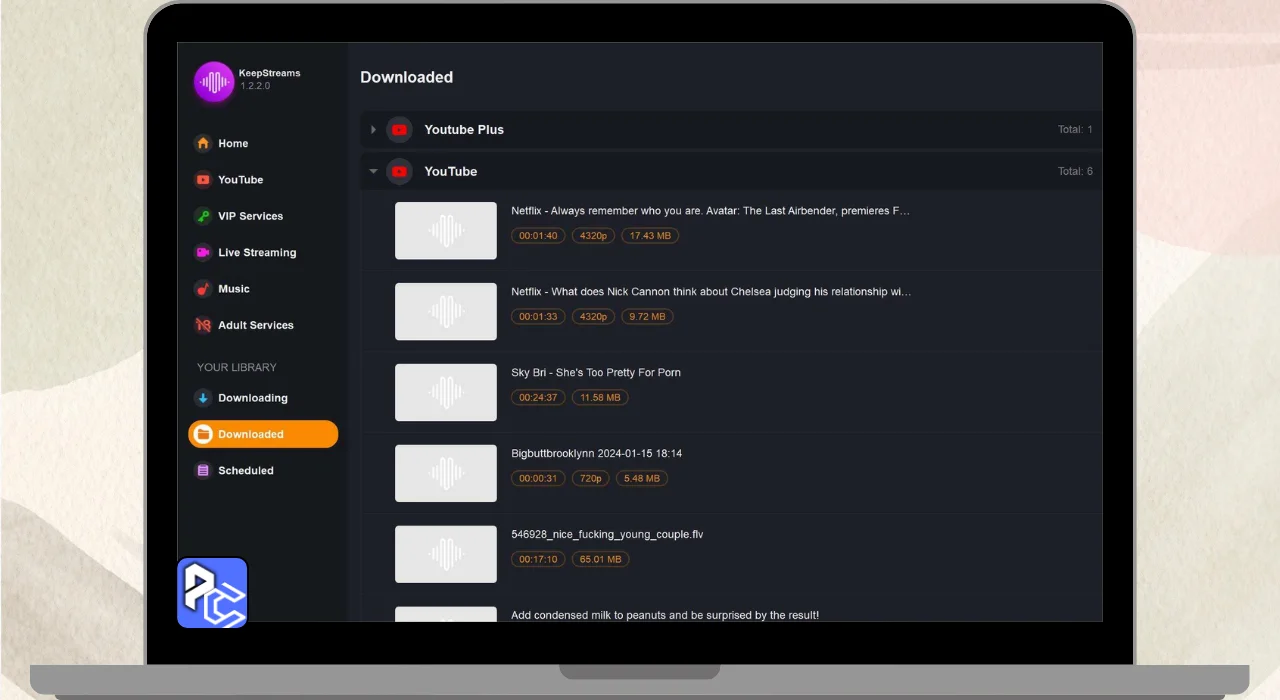Image resolution: width=1280 pixels, height=700 pixels.
Task: Click the Live Streaming camera icon
Action: [203, 252]
